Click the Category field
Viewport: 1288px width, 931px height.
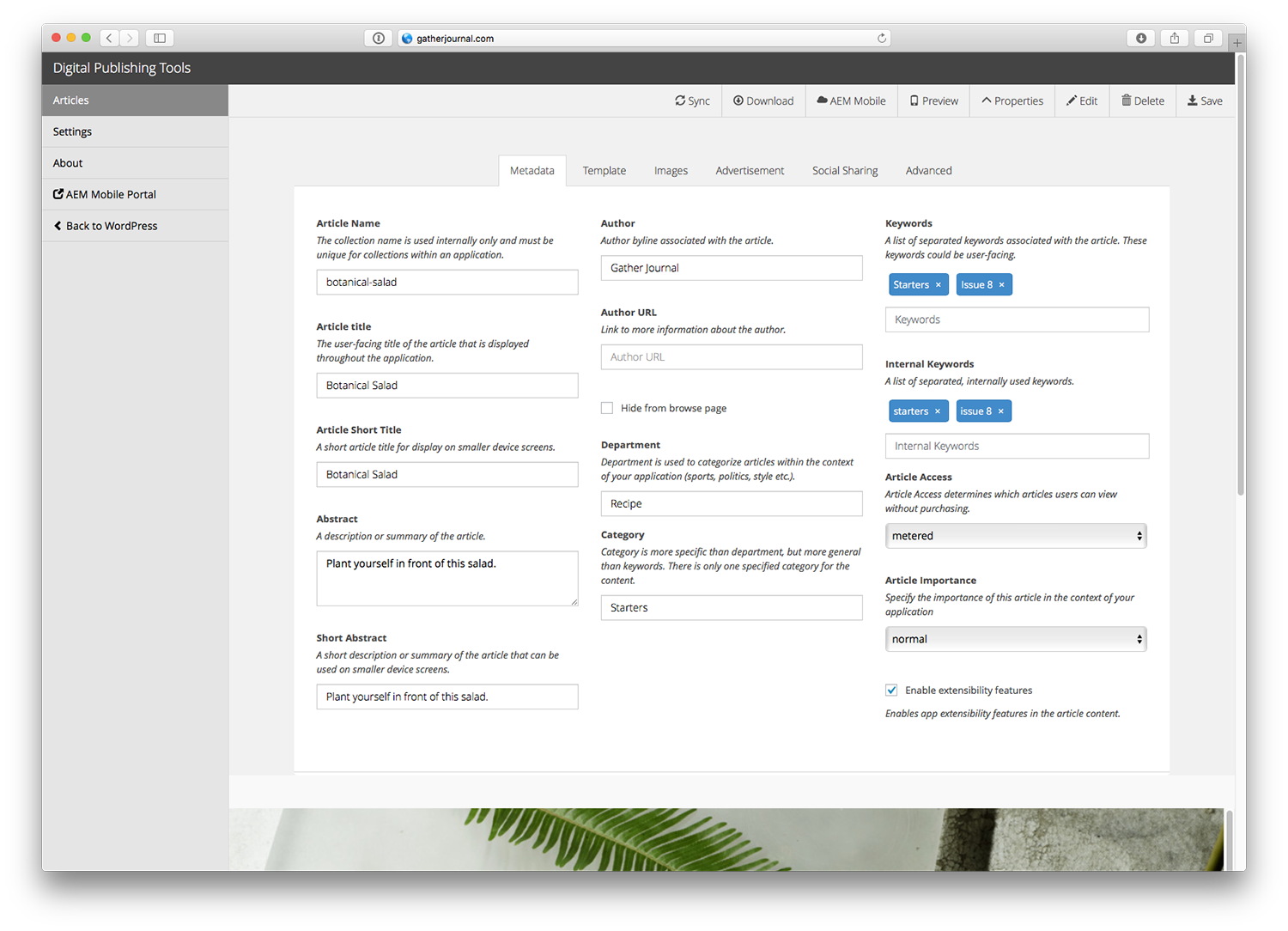732,607
